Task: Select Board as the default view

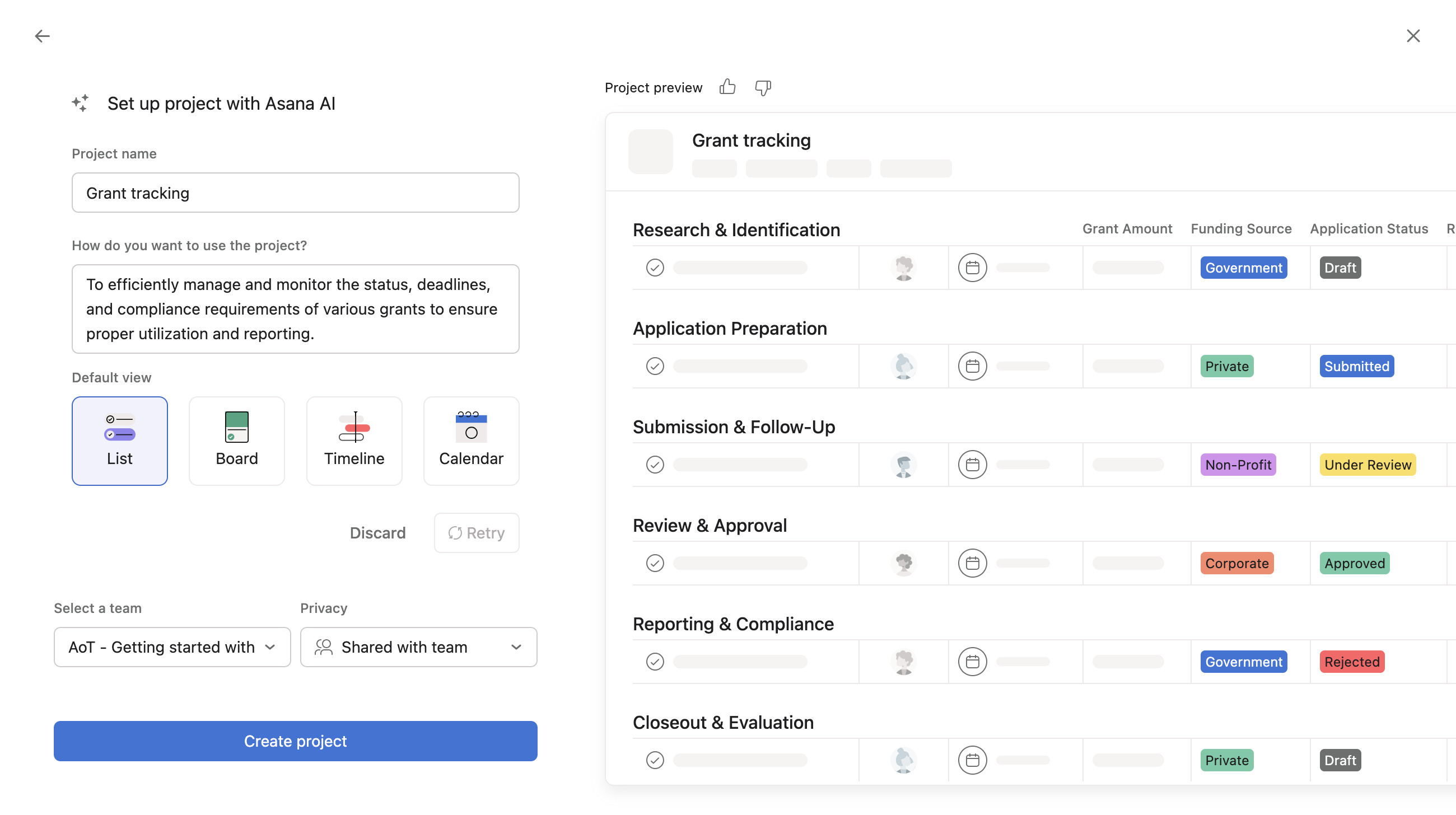Action: coord(236,441)
